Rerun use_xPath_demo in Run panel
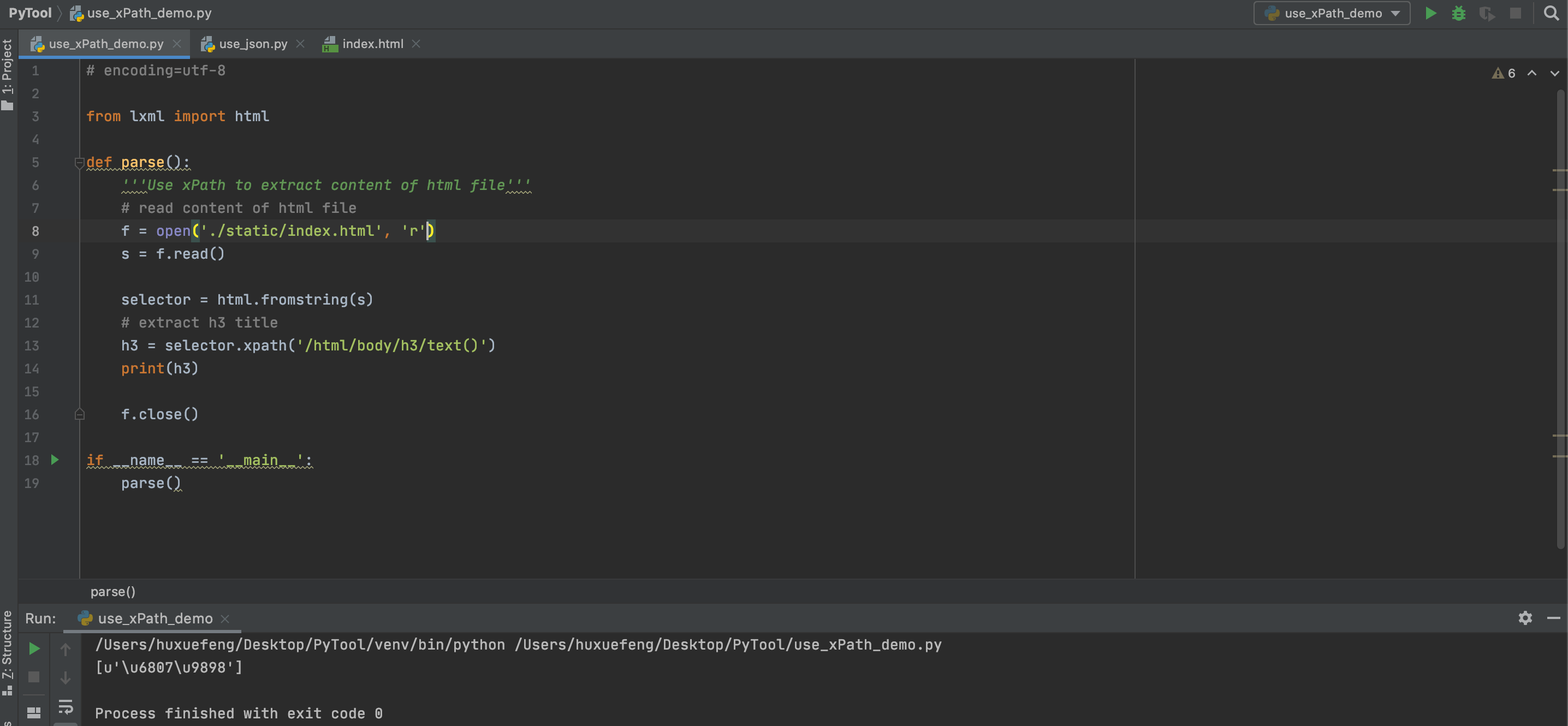The height and width of the screenshot is (726, 1568). pos(34,648)
